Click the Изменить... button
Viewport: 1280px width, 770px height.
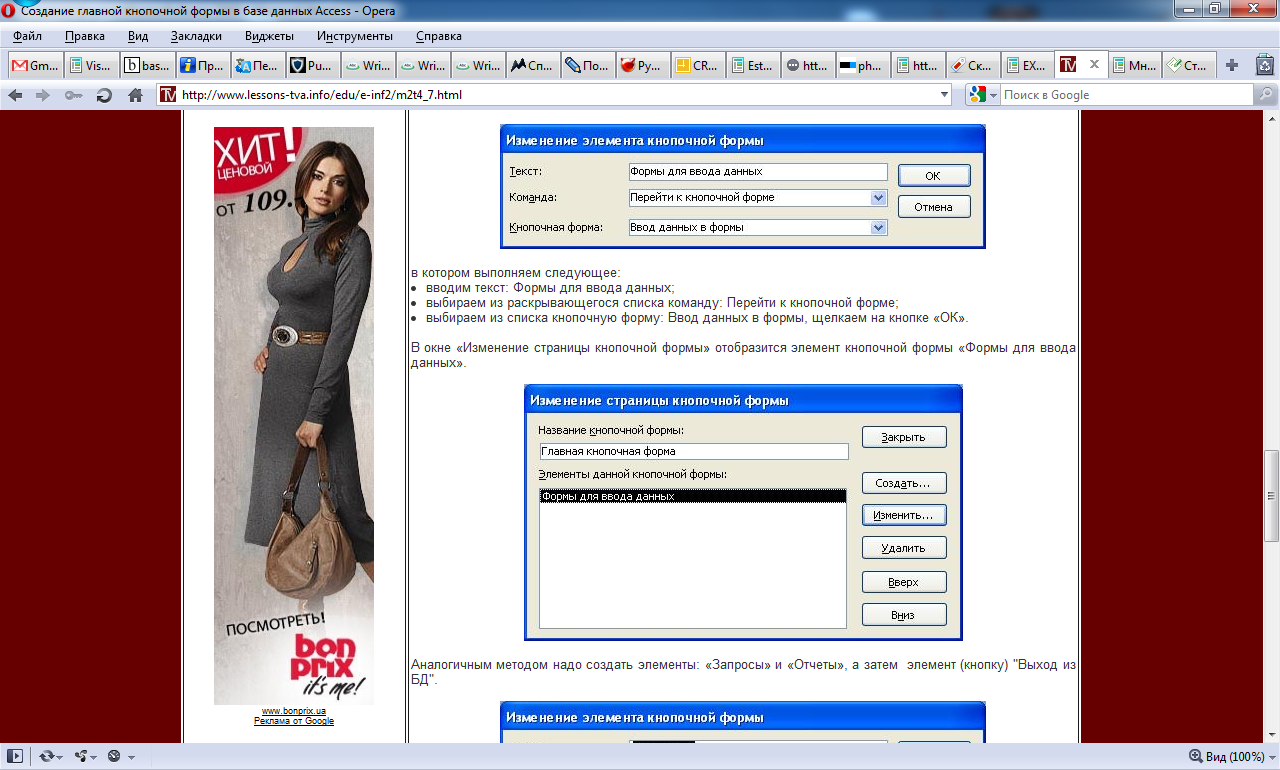point(904,515)
